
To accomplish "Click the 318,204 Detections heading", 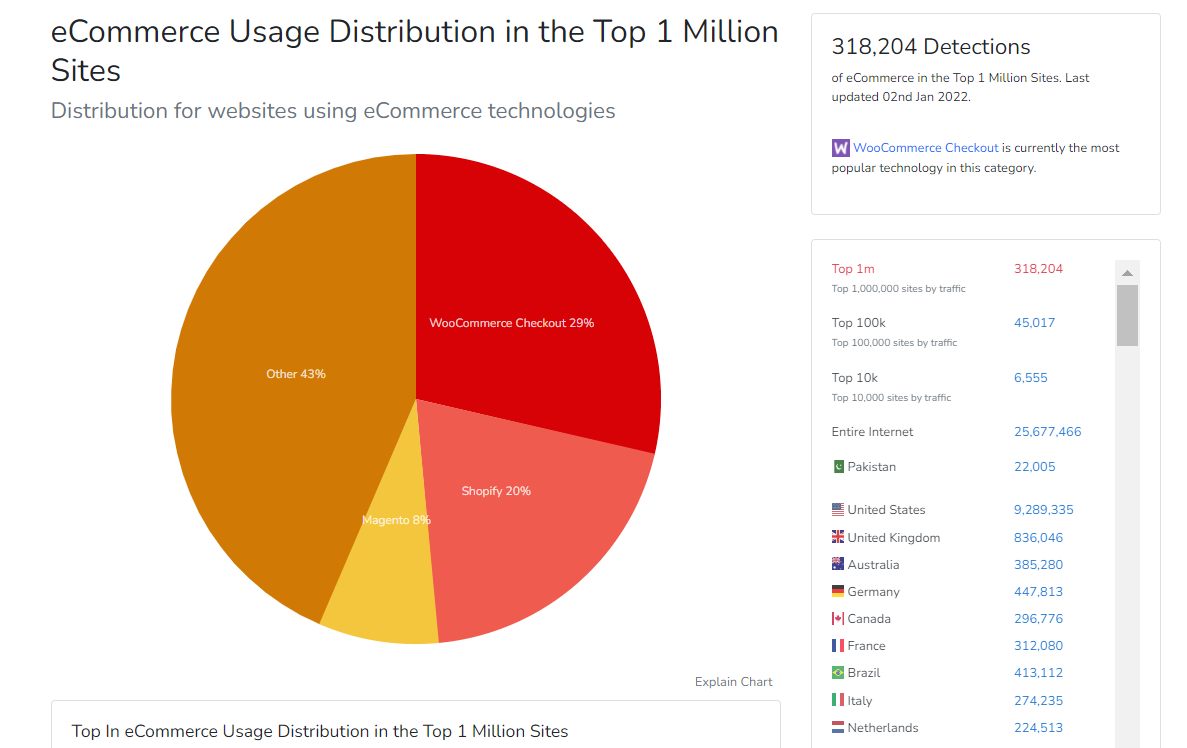I will [930, 47].
